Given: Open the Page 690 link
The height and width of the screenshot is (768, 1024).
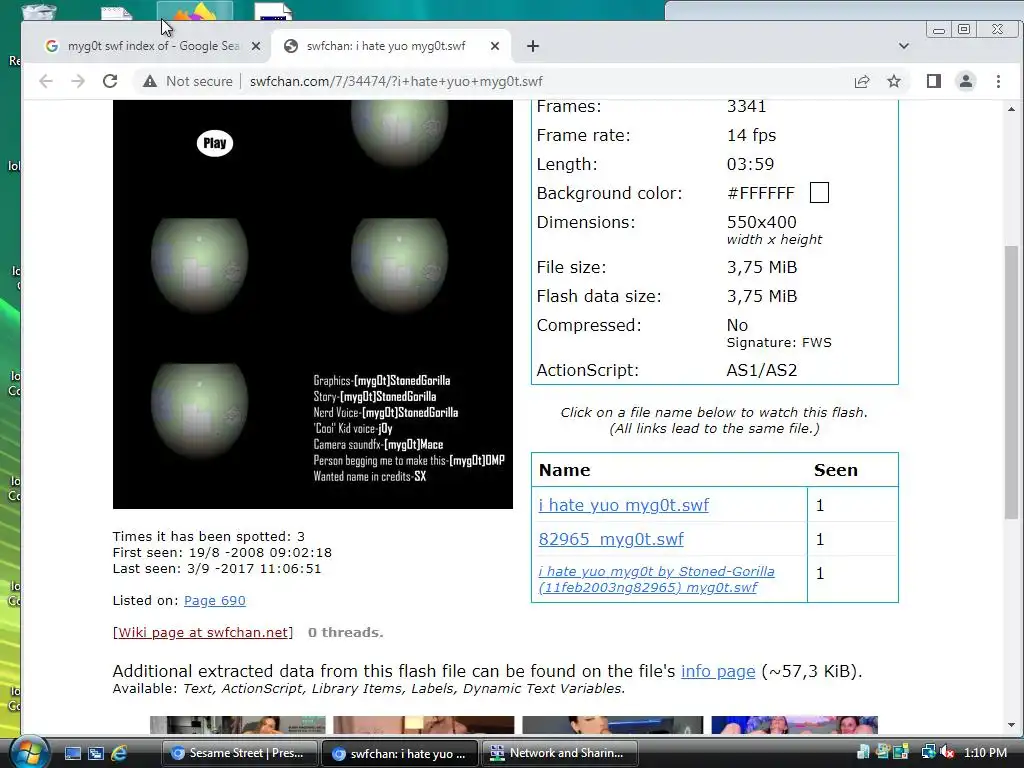Looking at the screenshot, I should [x=215, y=600].
